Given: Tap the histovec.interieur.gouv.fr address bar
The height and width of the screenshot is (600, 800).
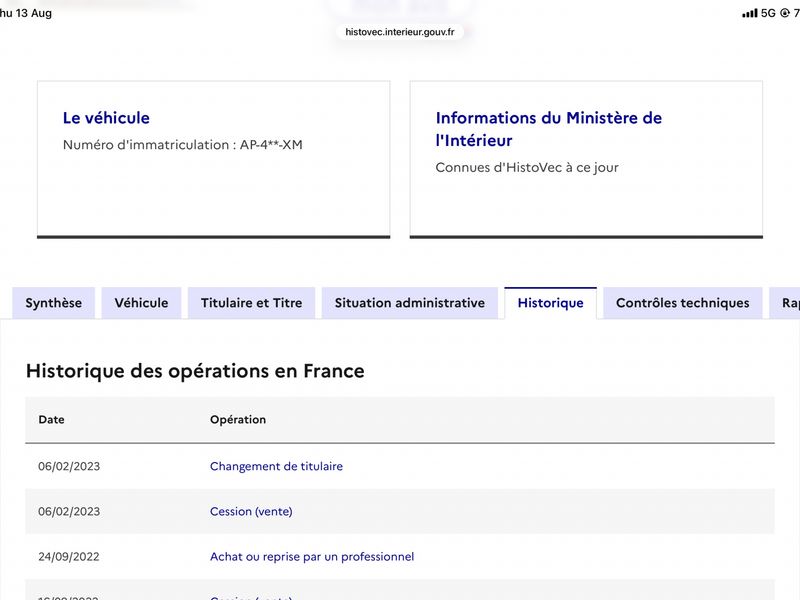Looking at the screenshot, I should (399, 32).
